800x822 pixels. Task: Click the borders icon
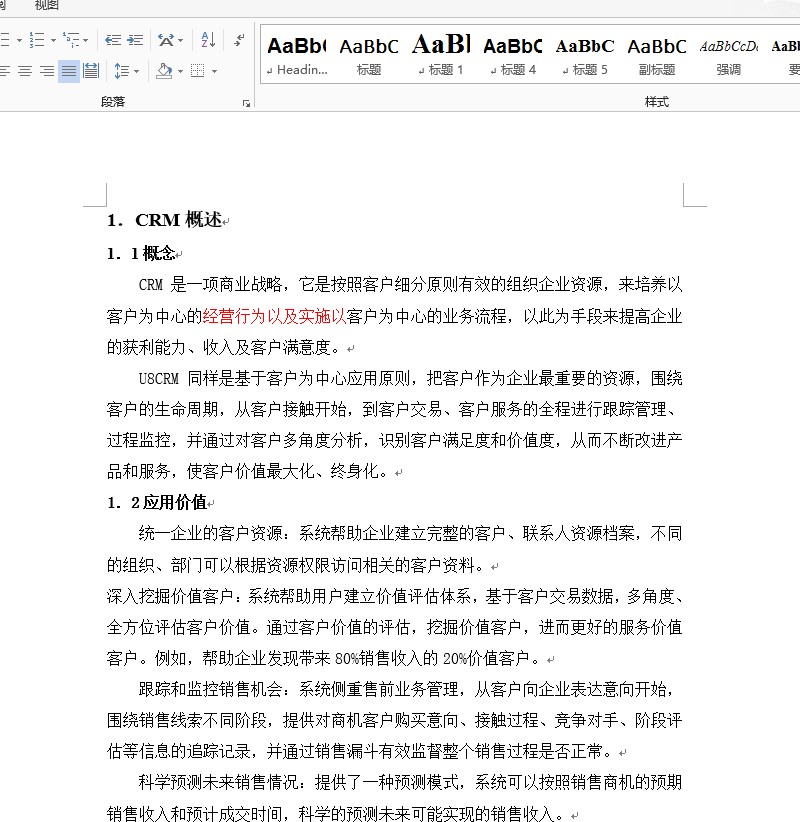click(x=198, y=70)
